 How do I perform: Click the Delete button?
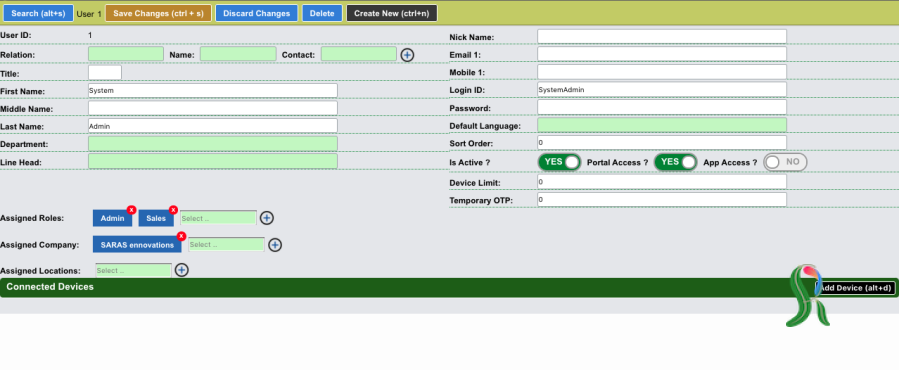(322, 13)
